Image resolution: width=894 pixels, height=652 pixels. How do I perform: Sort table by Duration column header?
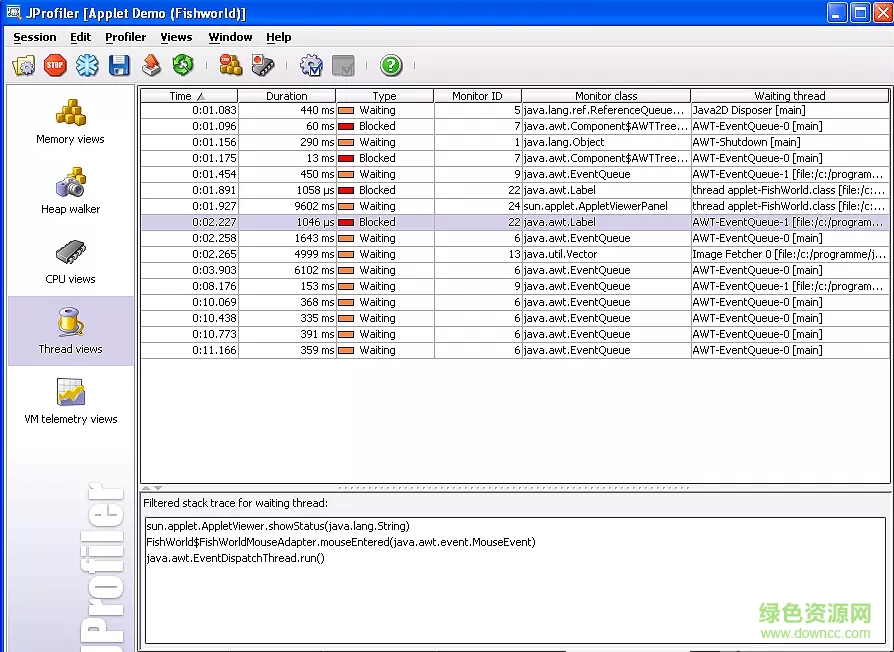[287, 96]
